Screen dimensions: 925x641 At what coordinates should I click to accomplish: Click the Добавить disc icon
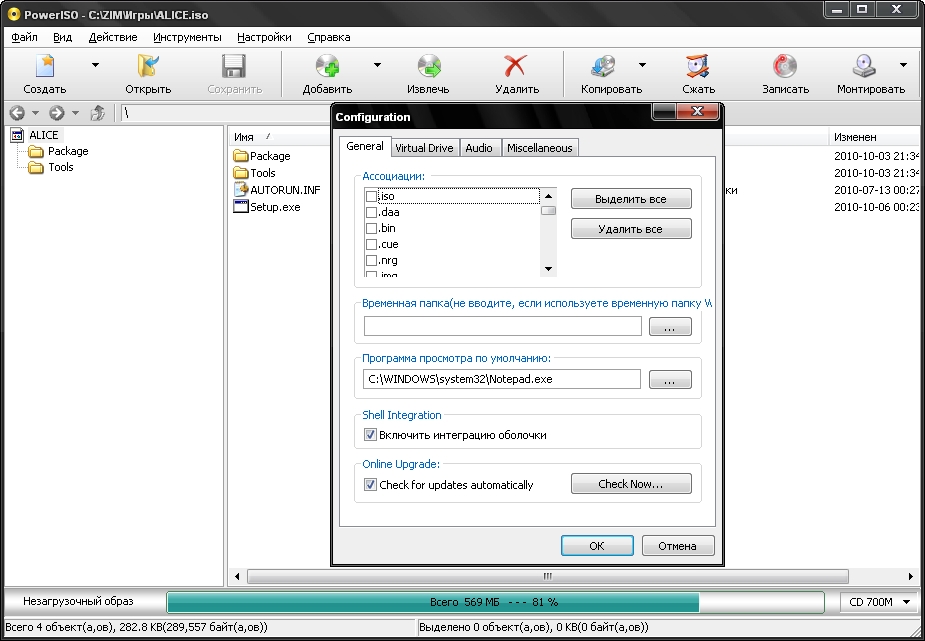pyautogui.click(x=327, y=66)
